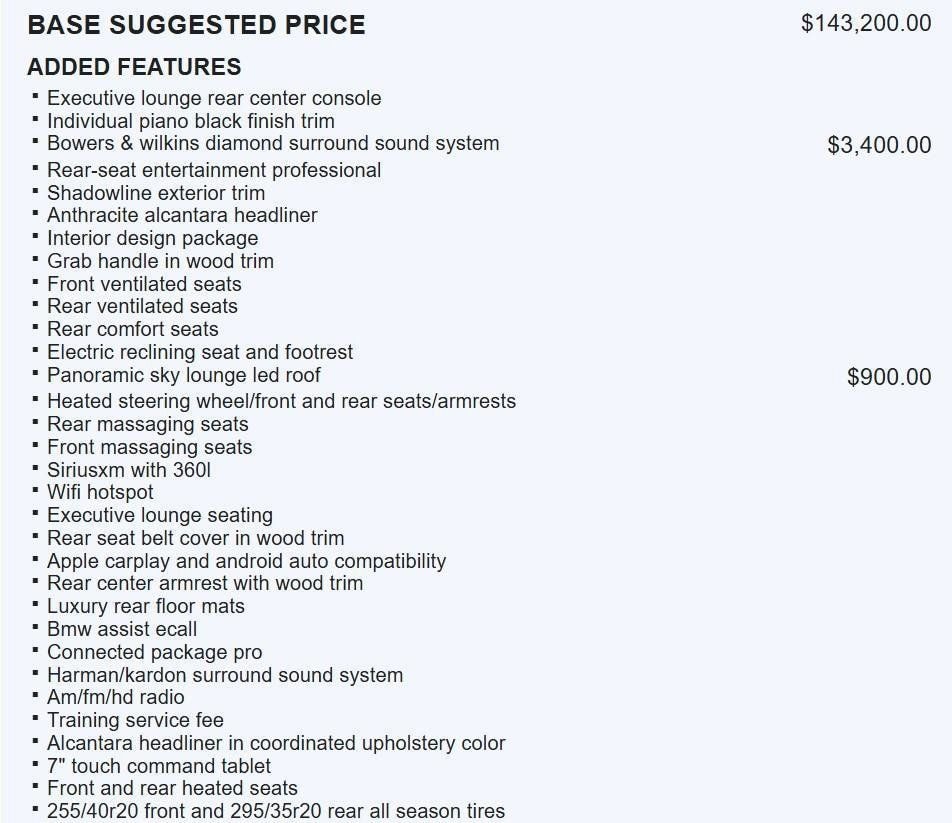Screen dimensions: 952x823
Task: Select Apple carplay and android auto compatibility
Action: [x=246, y=561]
